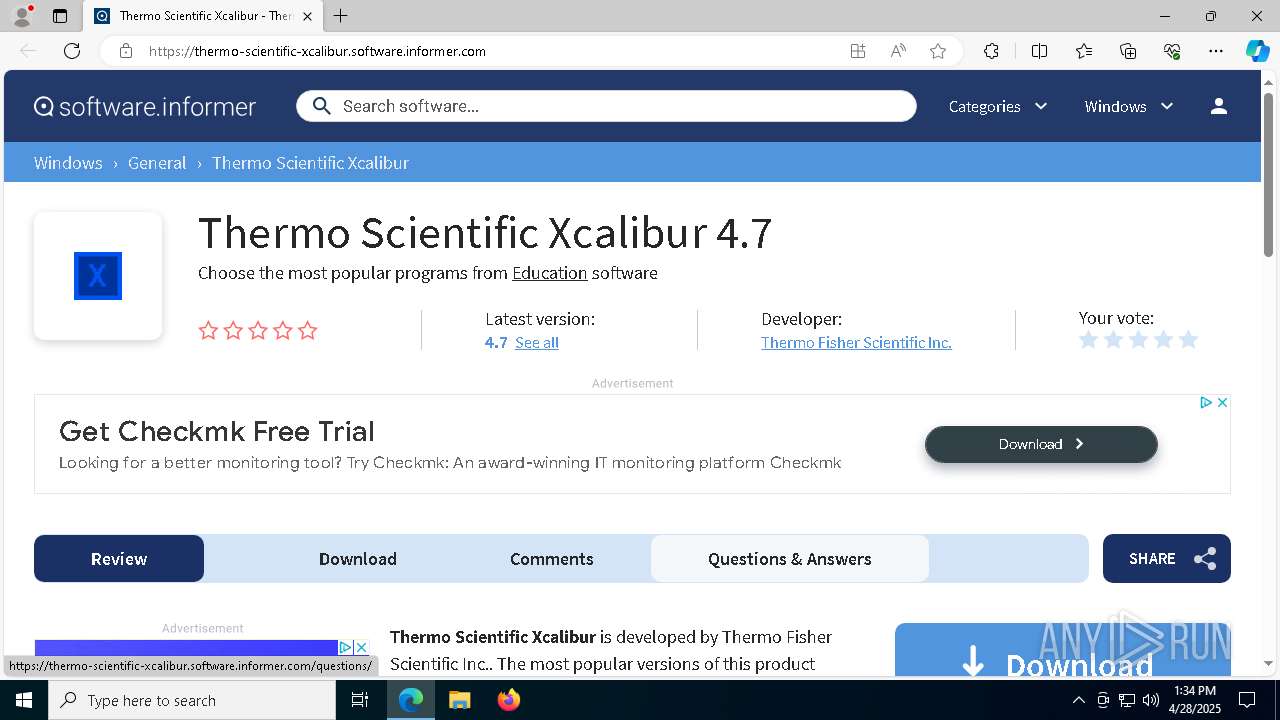Viewport: 1280px width, 720px height.
Task: Open the user account icon
Action: [x=1218, y=106]
